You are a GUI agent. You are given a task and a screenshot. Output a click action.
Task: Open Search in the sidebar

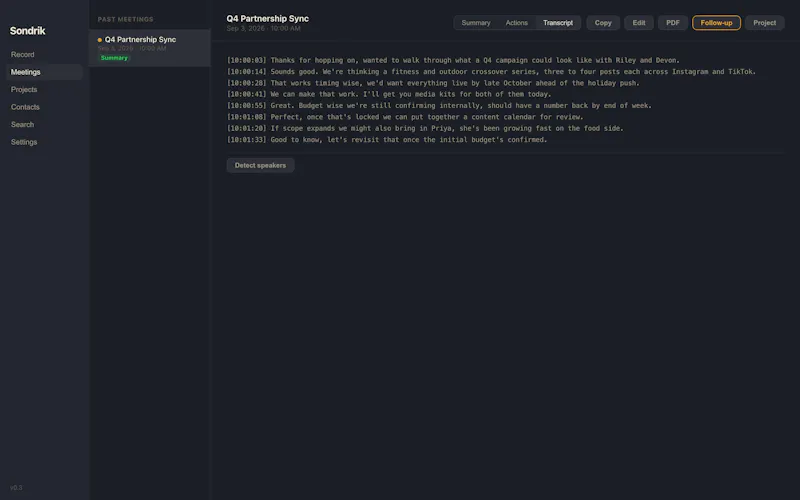pyautogui.click(x=22, y=124)
